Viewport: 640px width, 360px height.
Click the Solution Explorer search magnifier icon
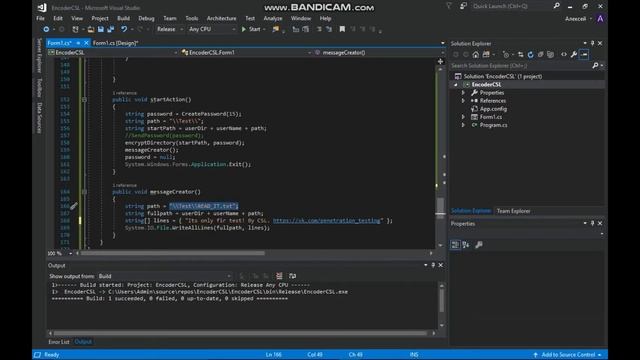(x=595, y=65)
